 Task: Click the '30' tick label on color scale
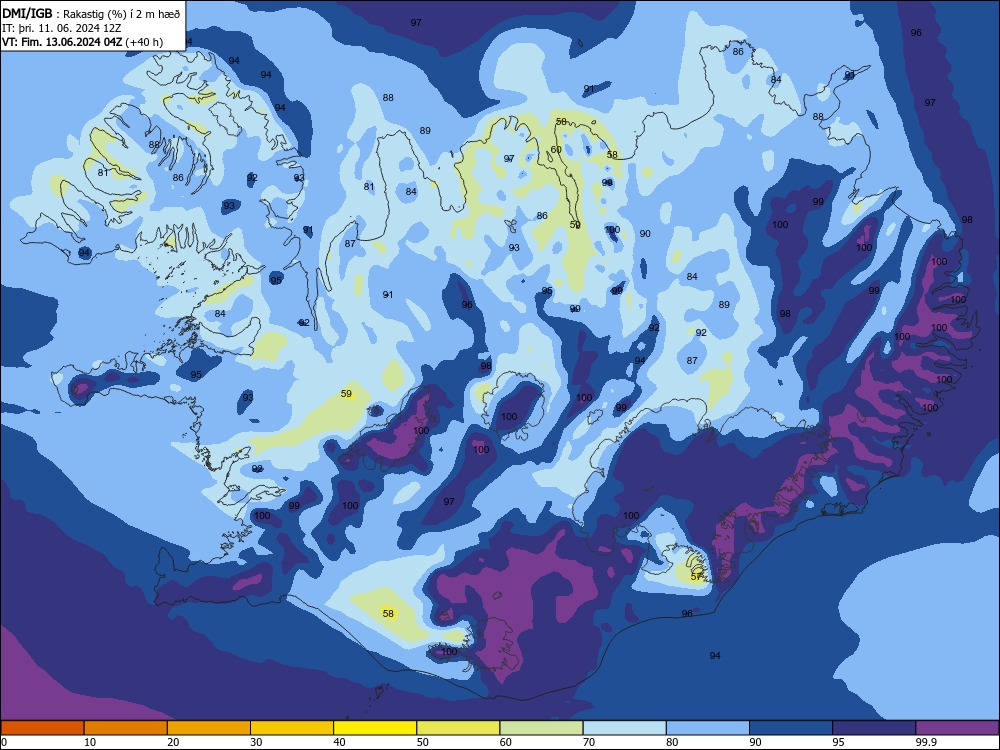coord(256,742)
